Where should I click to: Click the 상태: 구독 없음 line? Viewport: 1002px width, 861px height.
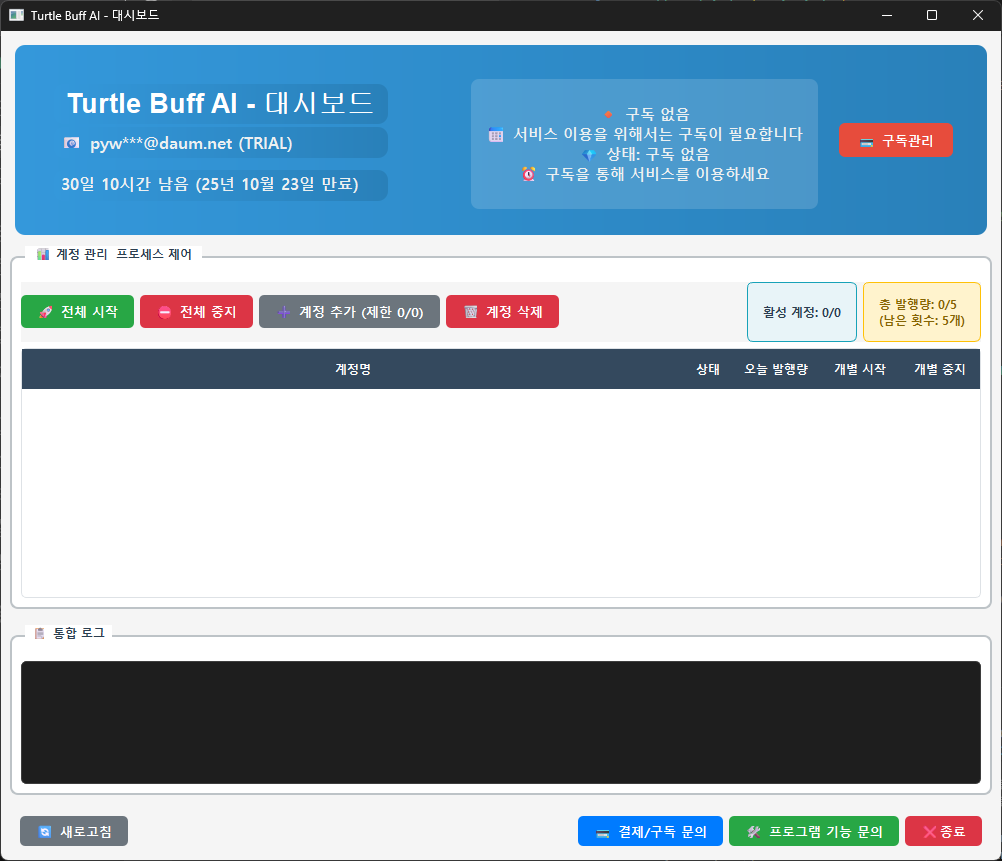click(x=658, y=154)
